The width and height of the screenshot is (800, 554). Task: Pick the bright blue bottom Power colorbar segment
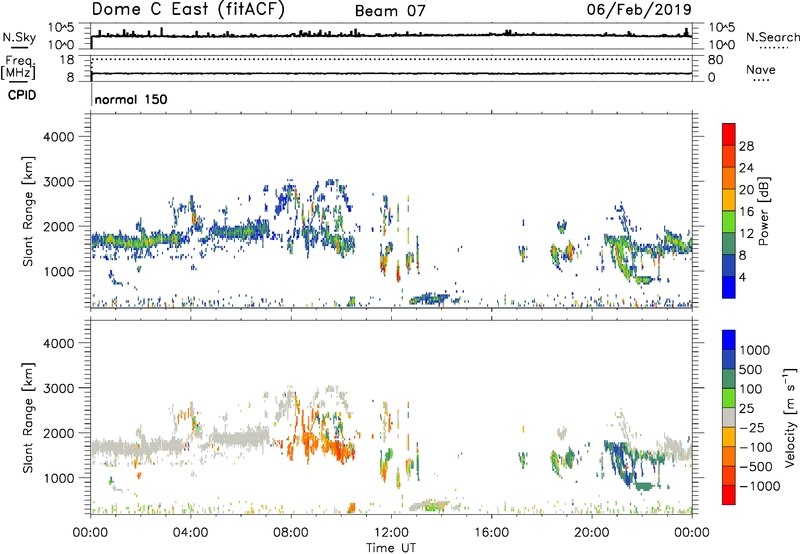(729, 287)
